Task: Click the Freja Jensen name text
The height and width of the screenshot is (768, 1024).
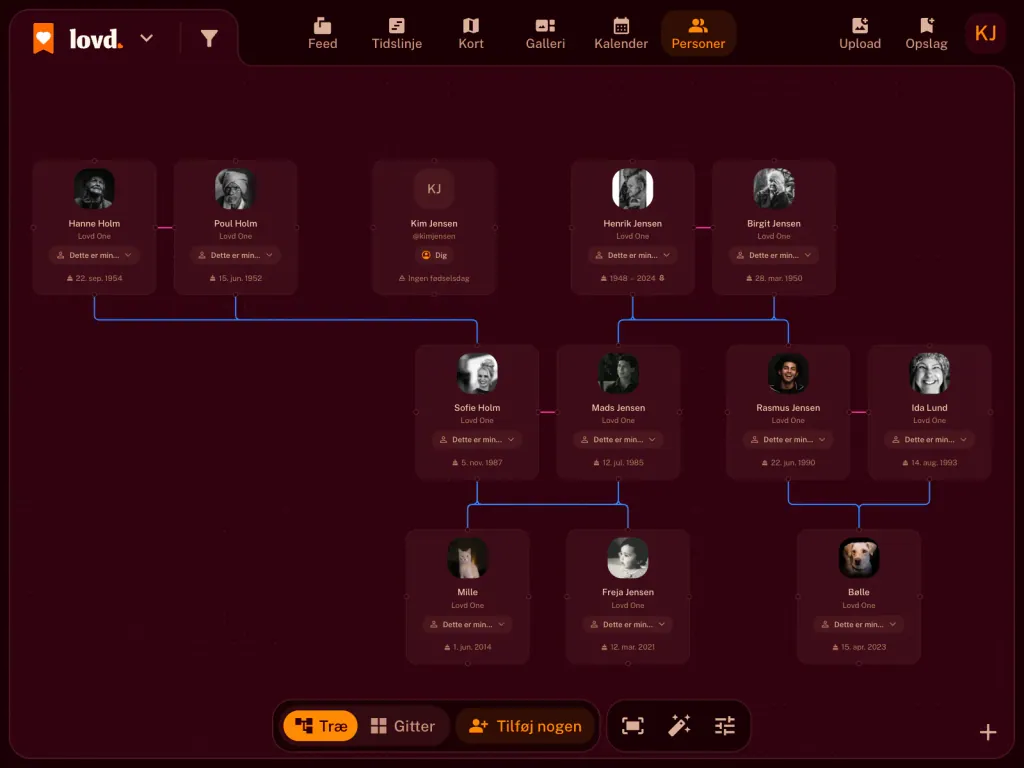Action: click(628, 592)
